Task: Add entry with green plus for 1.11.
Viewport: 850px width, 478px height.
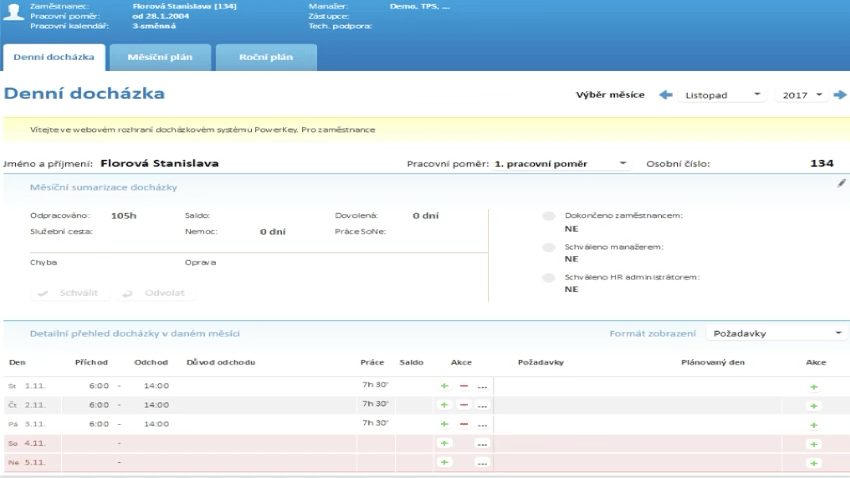Action: tap(445, 386)
